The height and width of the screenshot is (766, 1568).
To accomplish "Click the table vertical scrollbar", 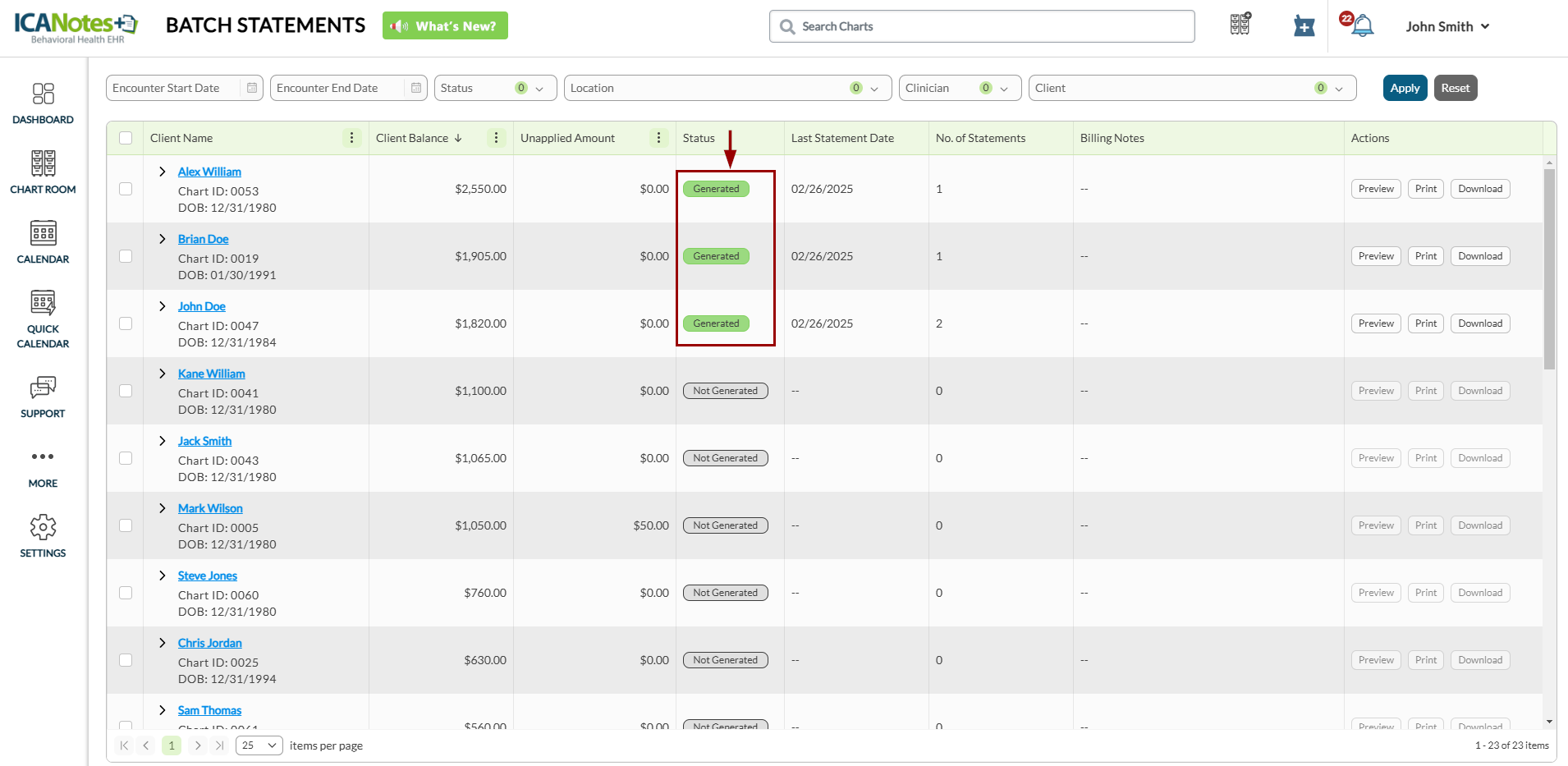I will [x=1549, y=271].
